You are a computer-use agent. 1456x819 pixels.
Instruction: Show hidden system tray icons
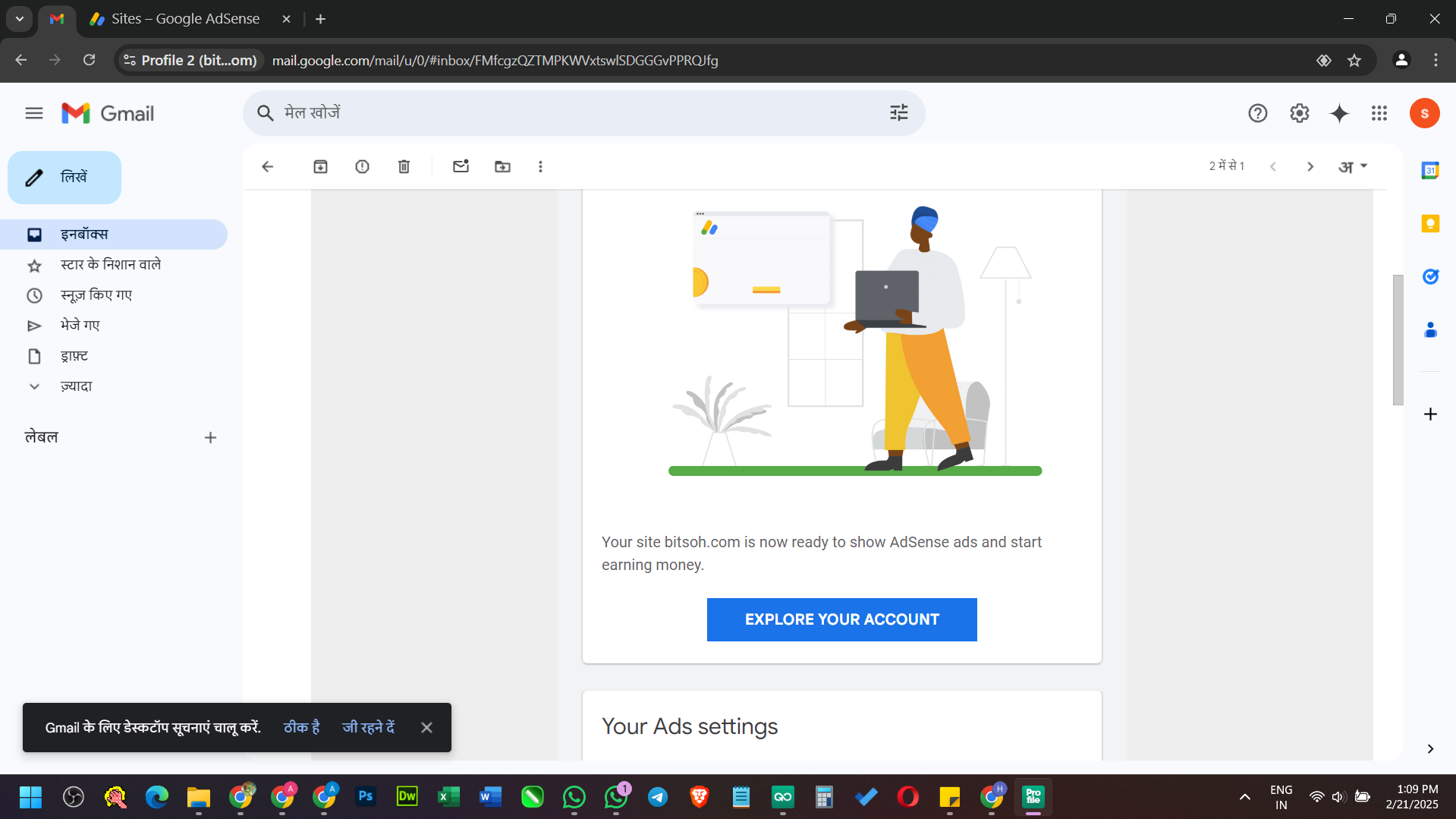point(1245,797)
